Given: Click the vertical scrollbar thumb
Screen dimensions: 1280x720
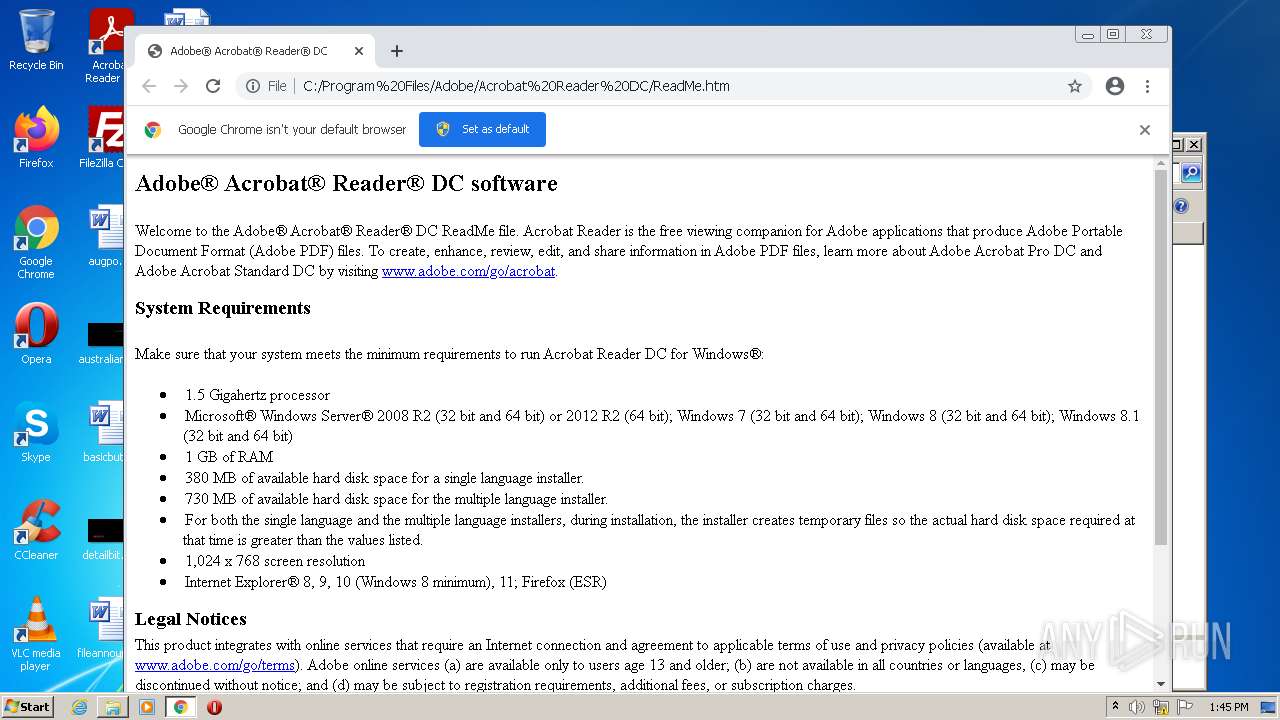Looking at the screenshot, I should click(1160, 356).
